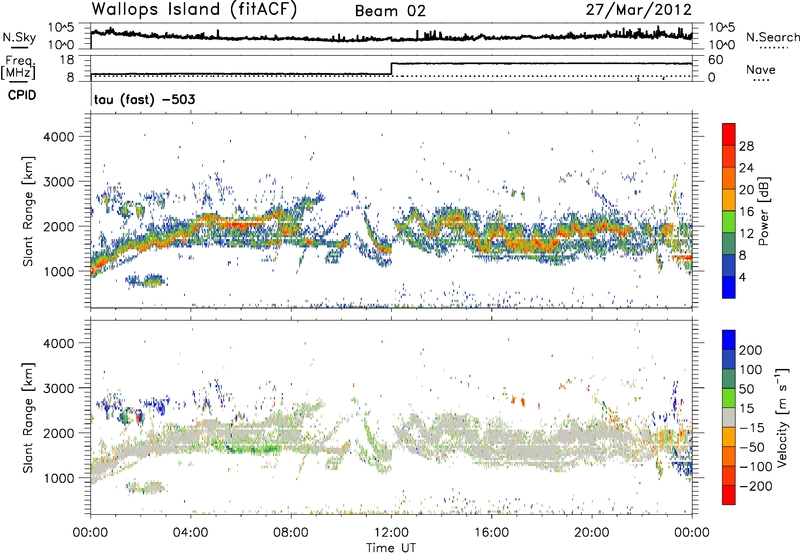
Task: Select the "4000" tick of power panel
Action: tap(58, 137)
